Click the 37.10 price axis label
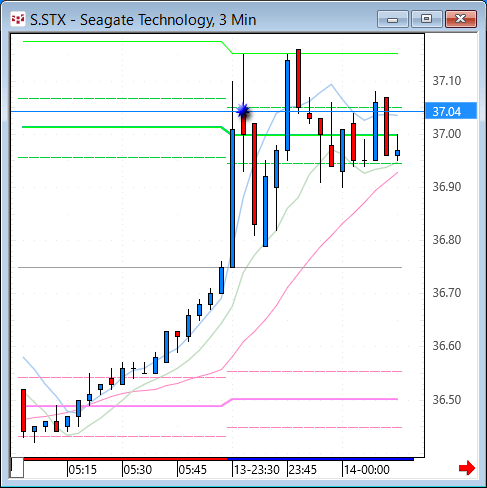 [447, 81]
